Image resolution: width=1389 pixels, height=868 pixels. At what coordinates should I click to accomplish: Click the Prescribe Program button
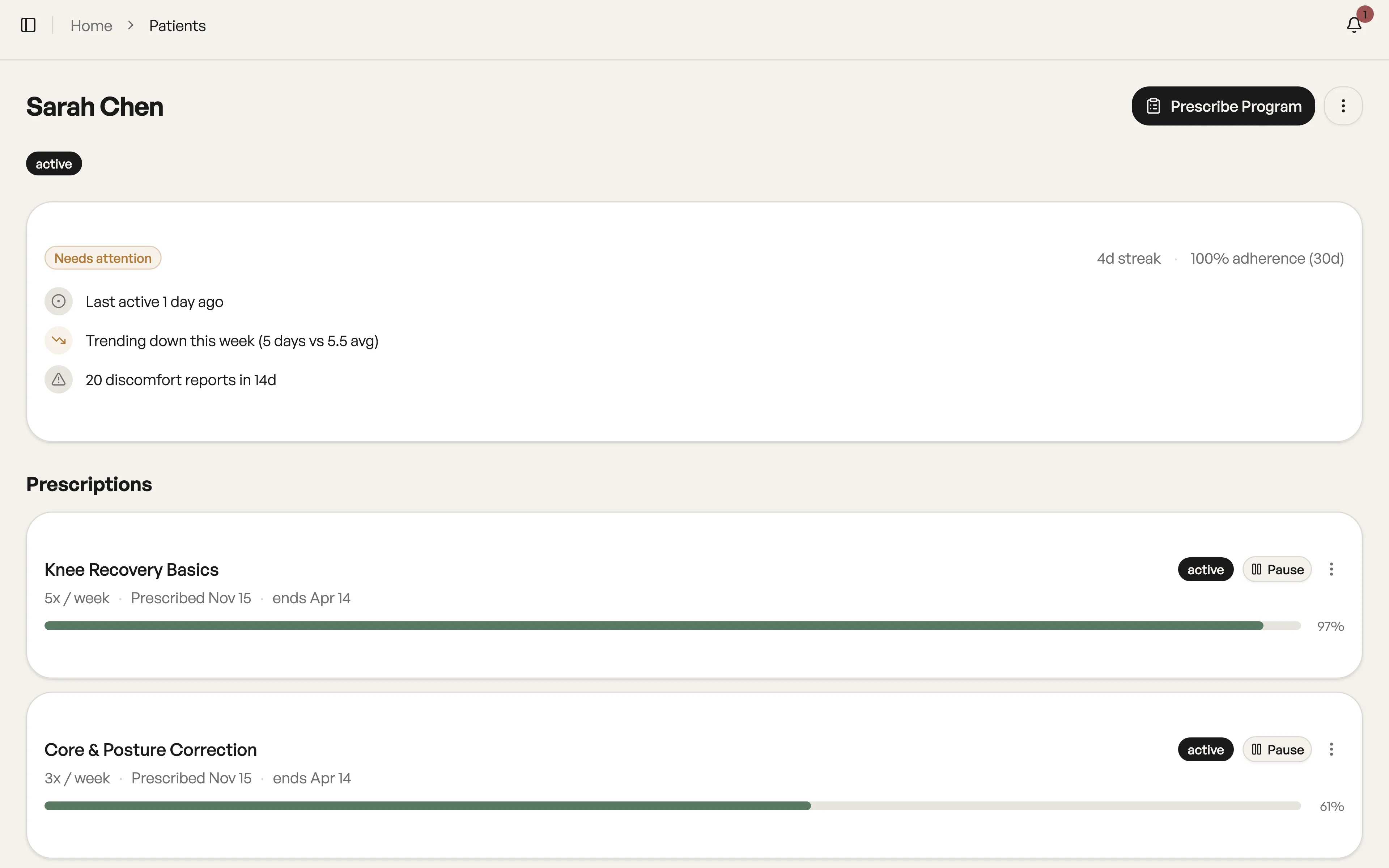pos(1223,106)
